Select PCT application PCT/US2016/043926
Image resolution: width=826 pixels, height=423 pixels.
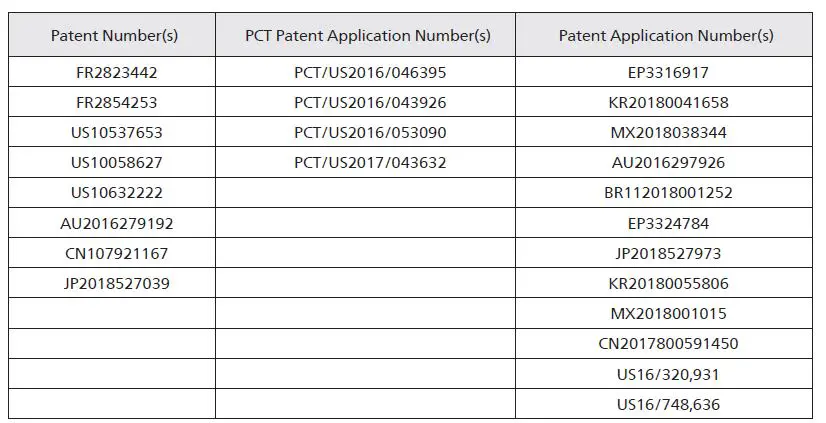(369, 103)
